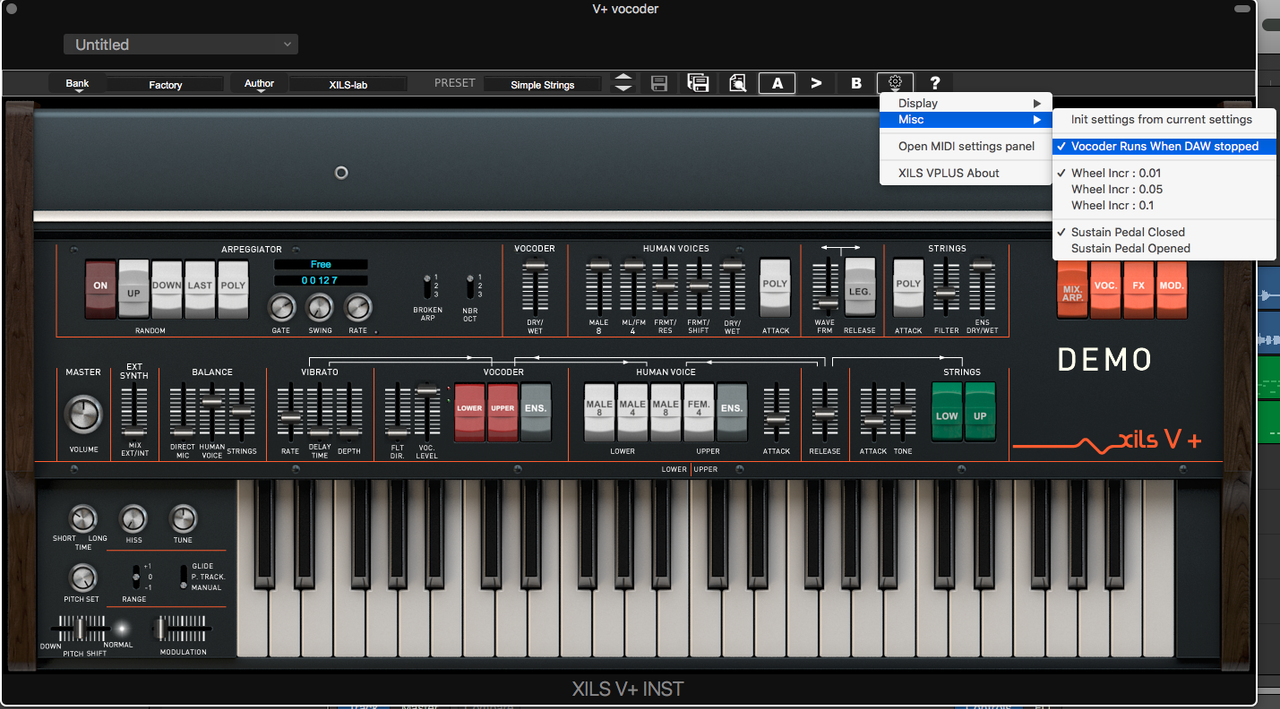This screenshot has height=709, width=1280.
Task: Choose XILS VPLUS About
Action: click(x=966, y=173)
